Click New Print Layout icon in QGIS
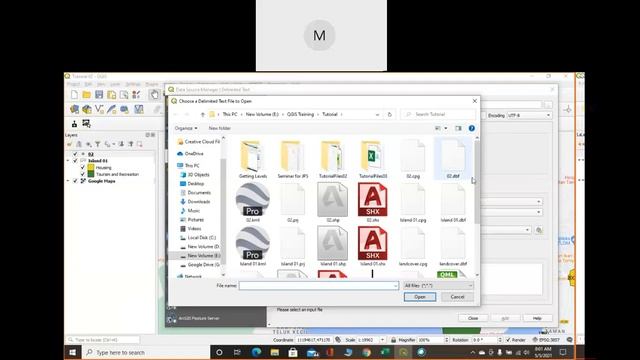The image size is (640, 360). pos(111,95)
